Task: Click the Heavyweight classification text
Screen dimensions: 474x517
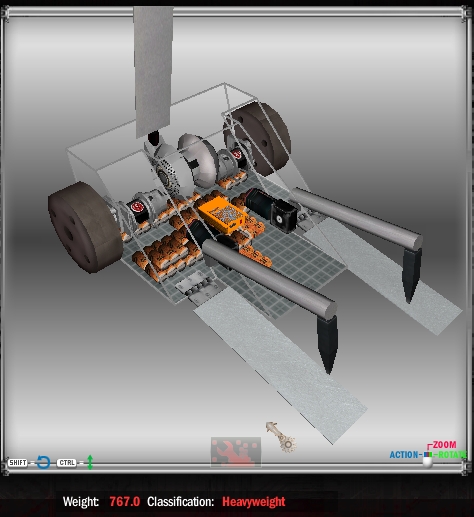Action: point(254,501)
